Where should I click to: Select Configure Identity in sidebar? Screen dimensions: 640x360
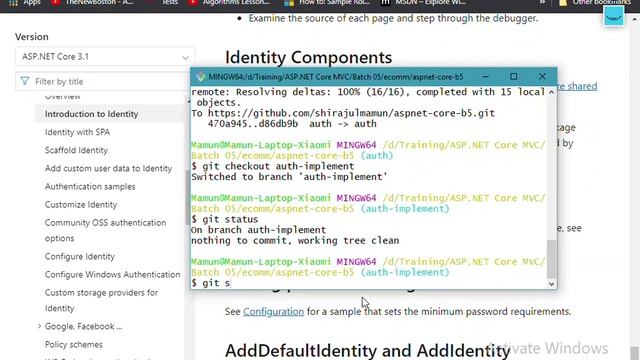tap(80, 256)
